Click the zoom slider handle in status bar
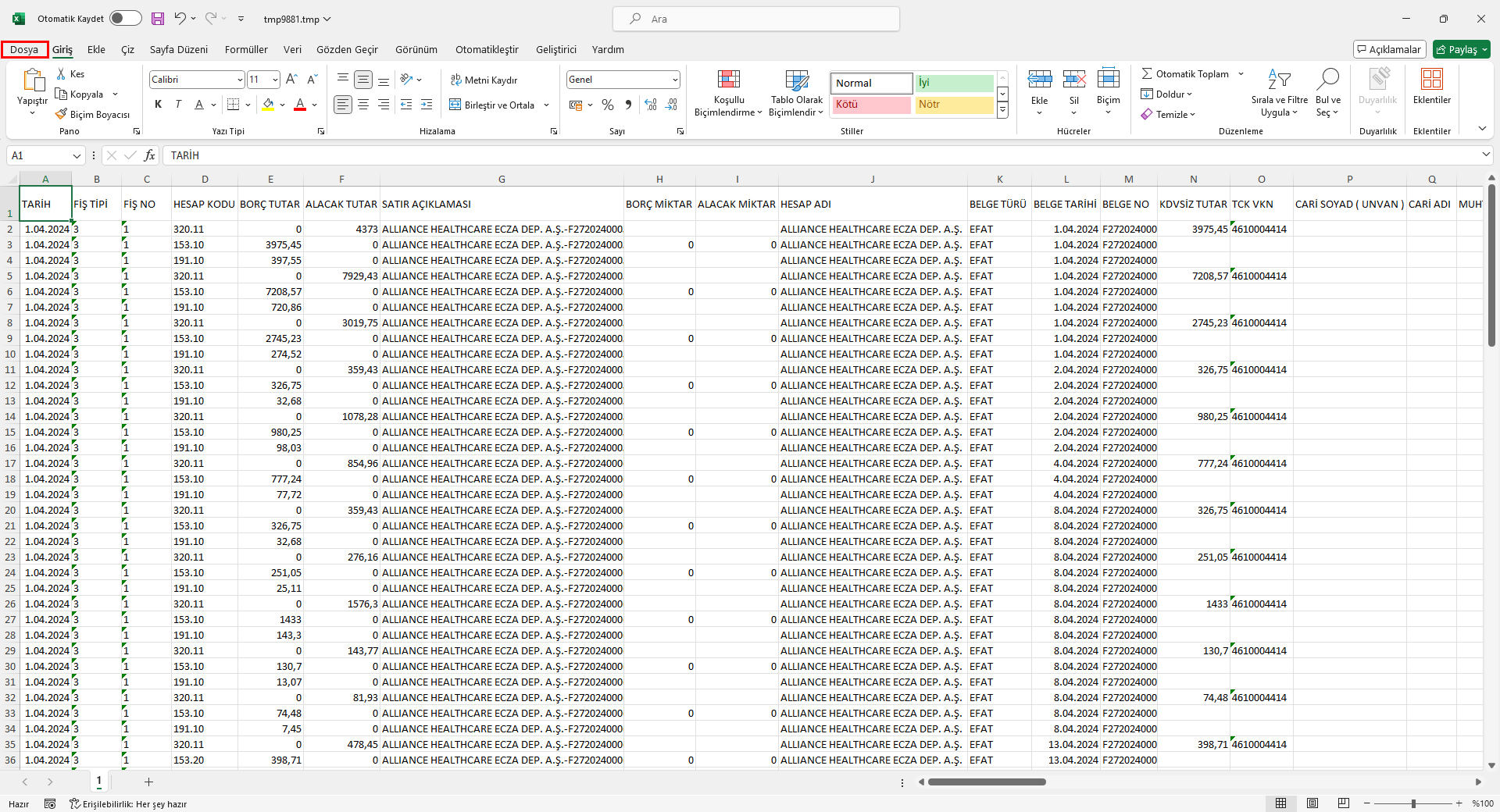Image resolution: width=1500 pixels, height=812 pixels. (x=1413, y=803)
